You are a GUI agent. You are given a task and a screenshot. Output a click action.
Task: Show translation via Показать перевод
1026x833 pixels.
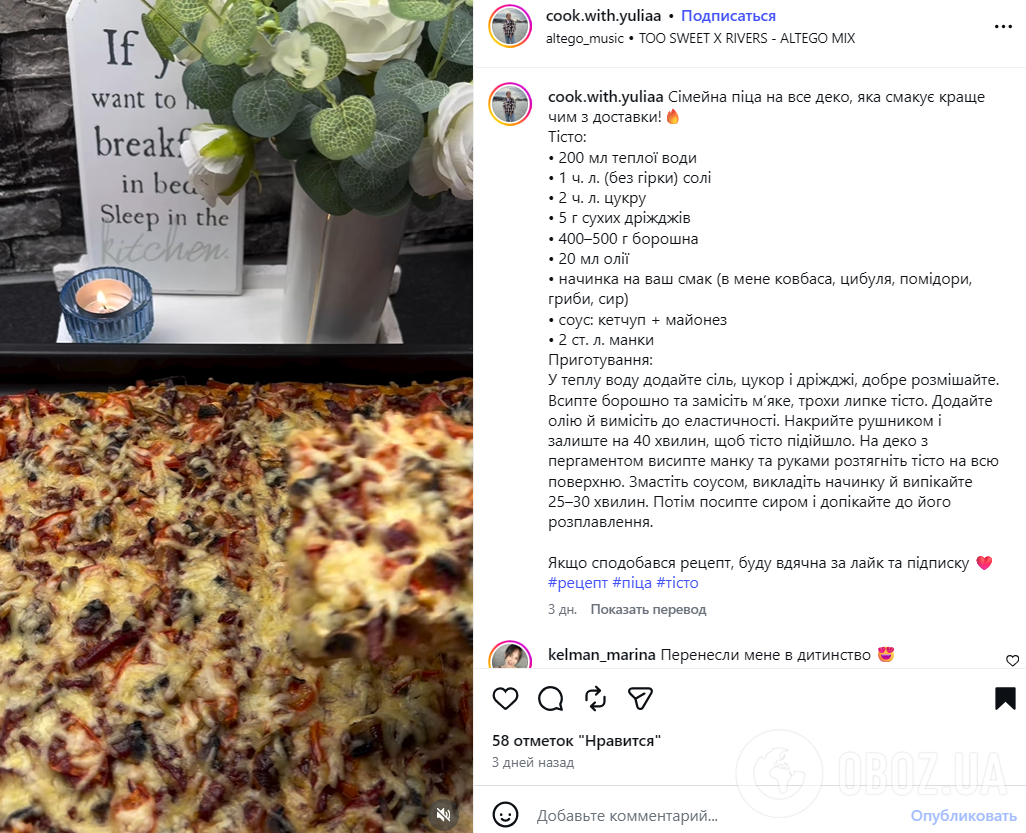[648, 609]
